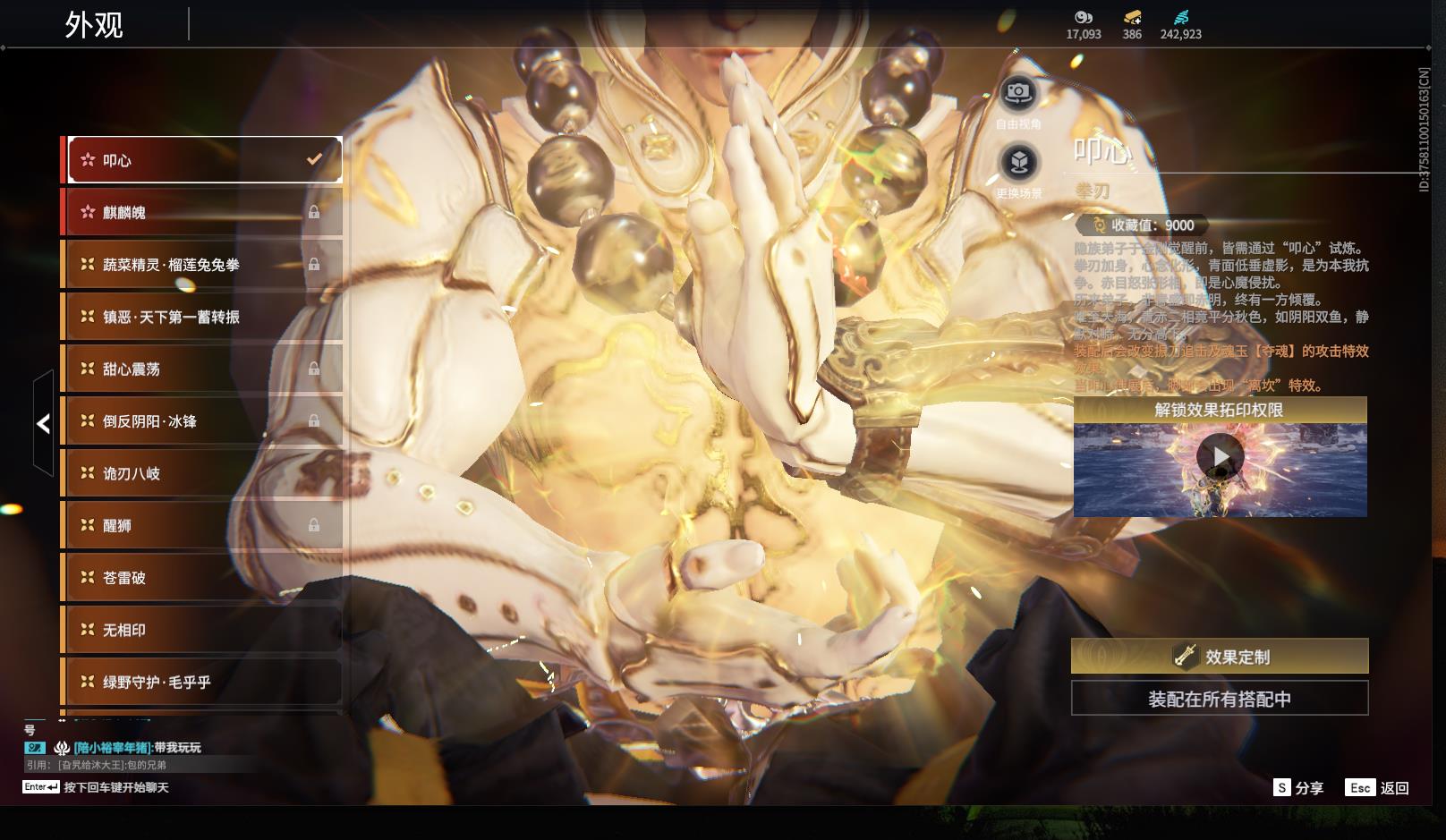Click the chat channel icon at bottom-left
Image resolution: width=1446 pixels, height=840 pixels.
tap(35, 748)
